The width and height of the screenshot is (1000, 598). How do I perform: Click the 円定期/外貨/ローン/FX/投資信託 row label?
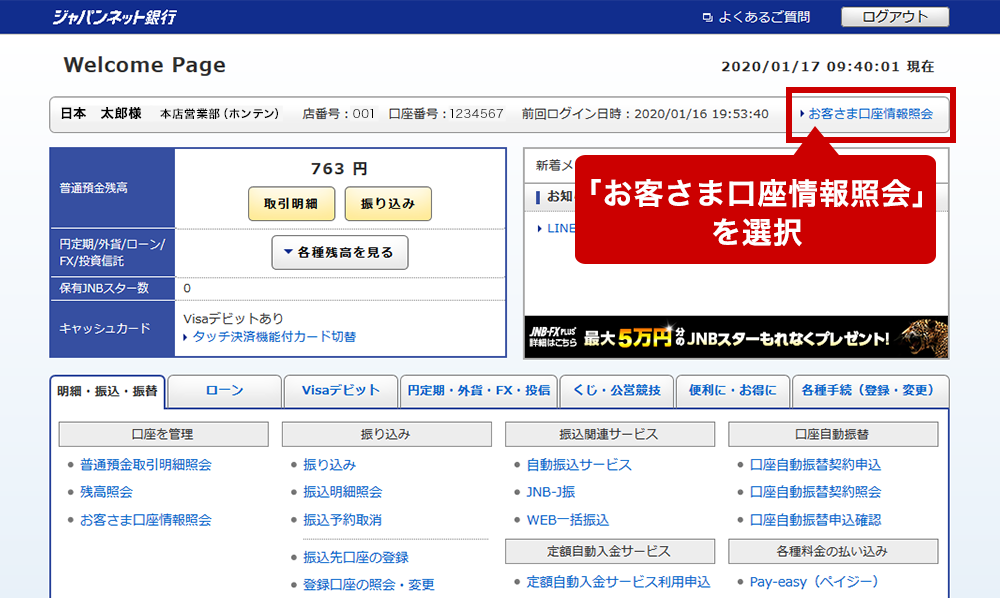[x=112, y=252]
